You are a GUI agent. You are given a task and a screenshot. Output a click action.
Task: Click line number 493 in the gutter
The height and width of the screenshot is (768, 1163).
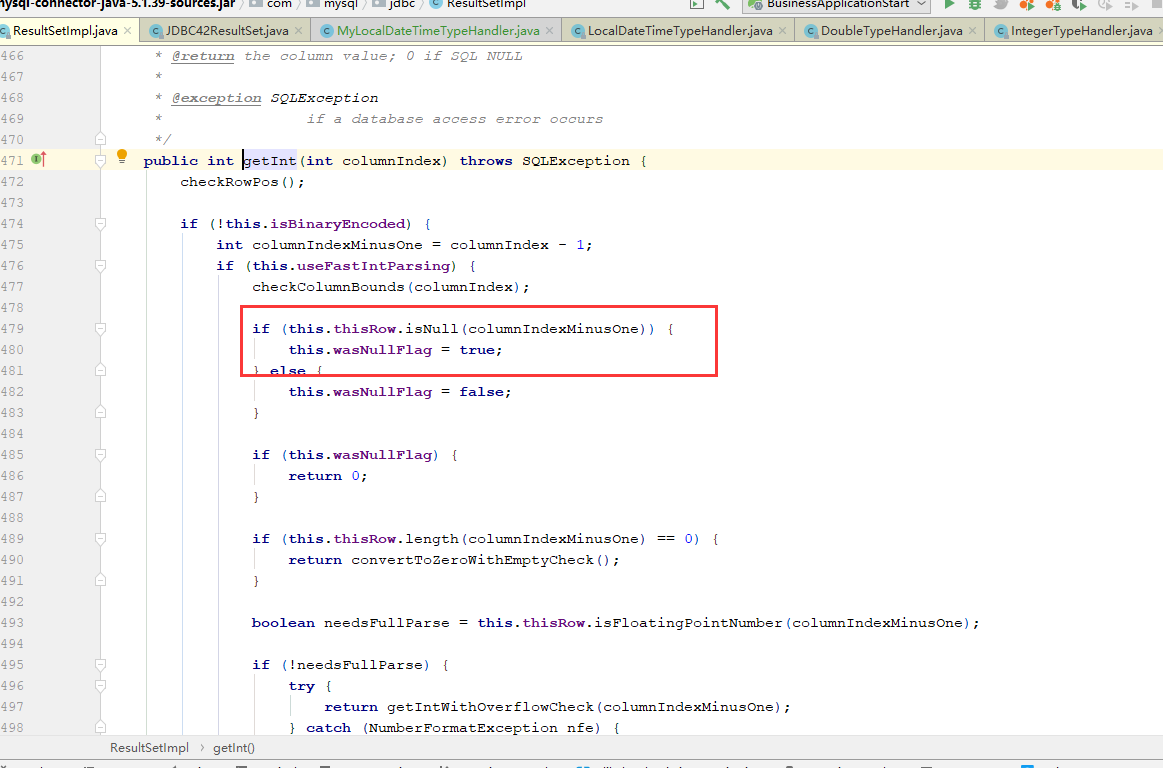tap(12, 623)
